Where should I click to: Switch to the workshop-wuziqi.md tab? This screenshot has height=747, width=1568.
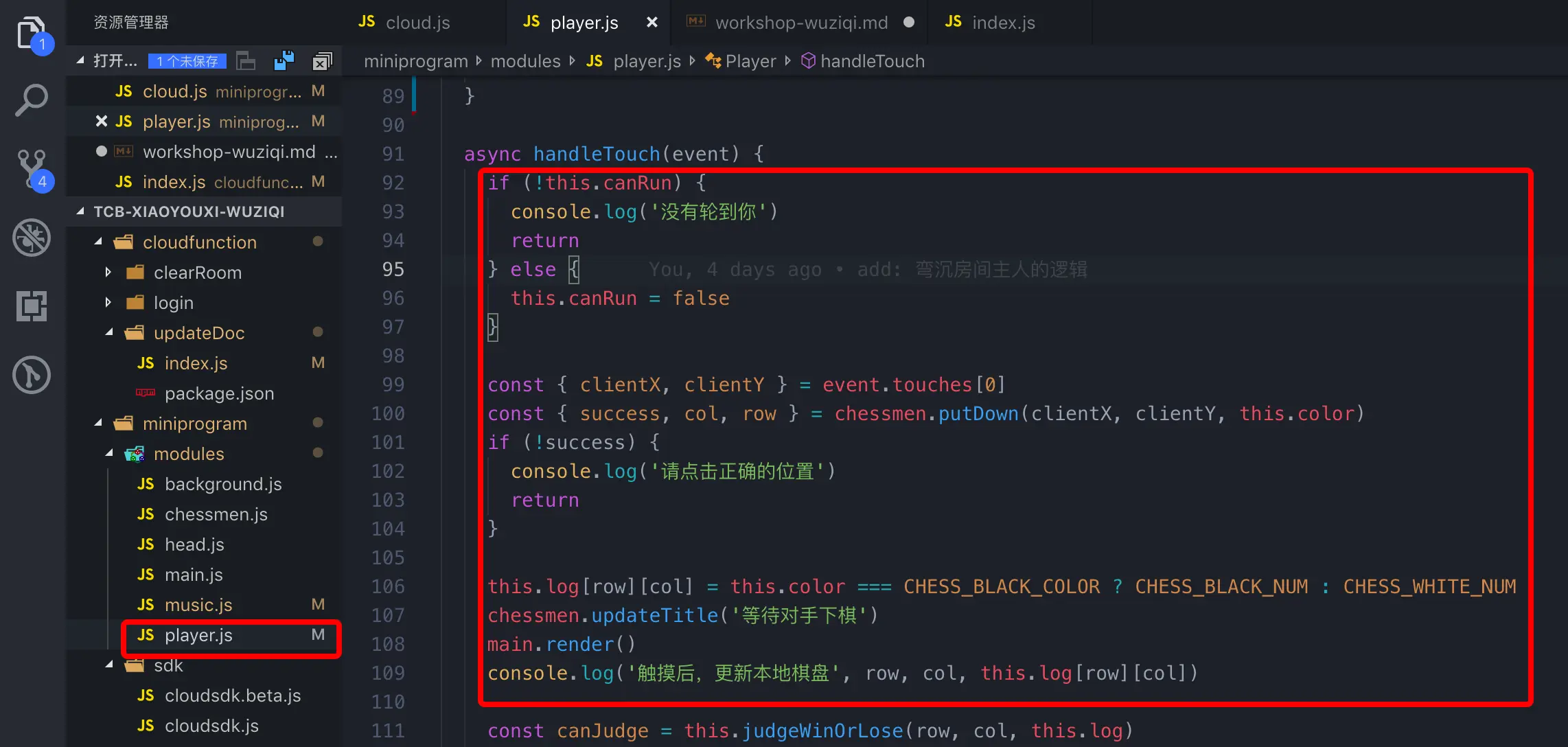click(x=800, y=23)
